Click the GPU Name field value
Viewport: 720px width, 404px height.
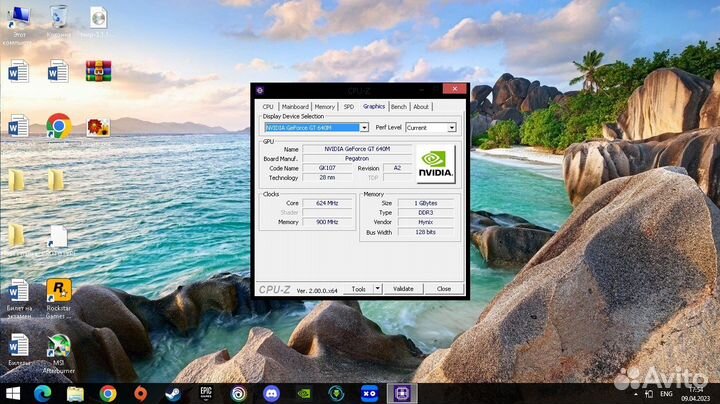pyautogui.click(x=357, y=149)
